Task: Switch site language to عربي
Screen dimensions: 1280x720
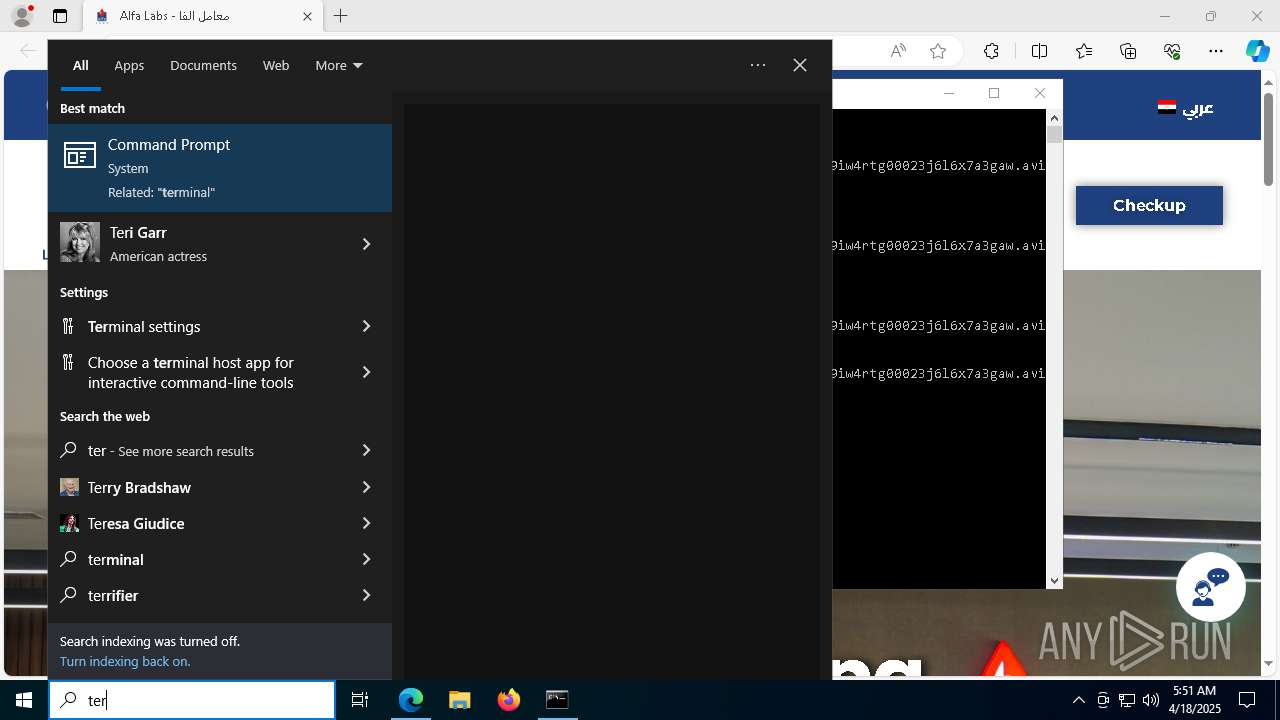Action: pos(1186,108)
